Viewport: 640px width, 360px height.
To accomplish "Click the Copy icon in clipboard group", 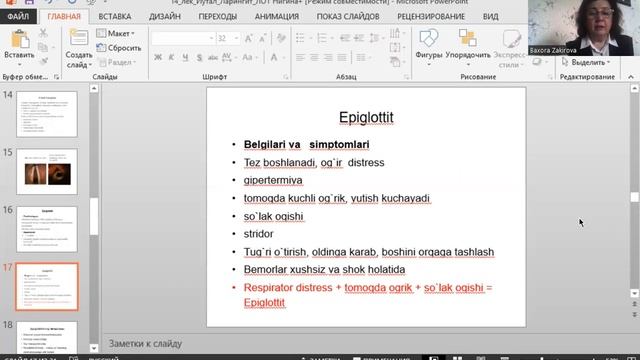I will pyautogui.click(x=43, y=47).
